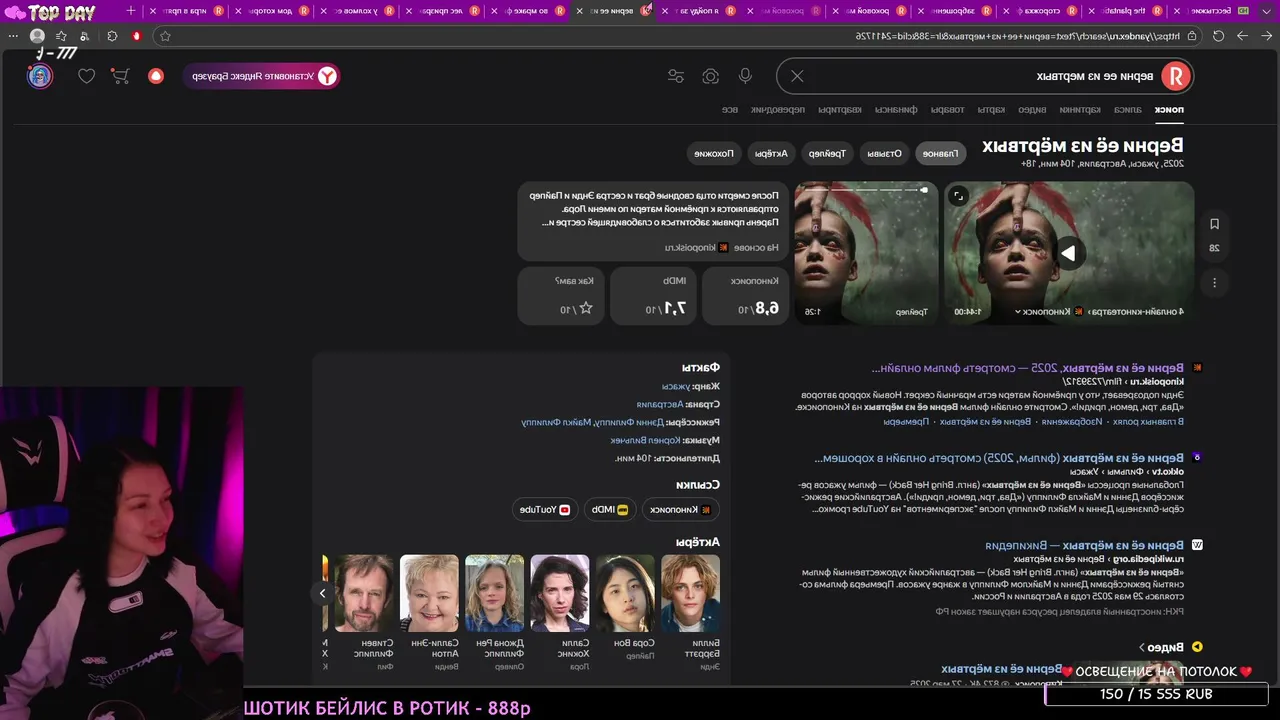Switch to the товары search tab
Viewport: 1280px width, 720px height.
(x=948, y=110)
